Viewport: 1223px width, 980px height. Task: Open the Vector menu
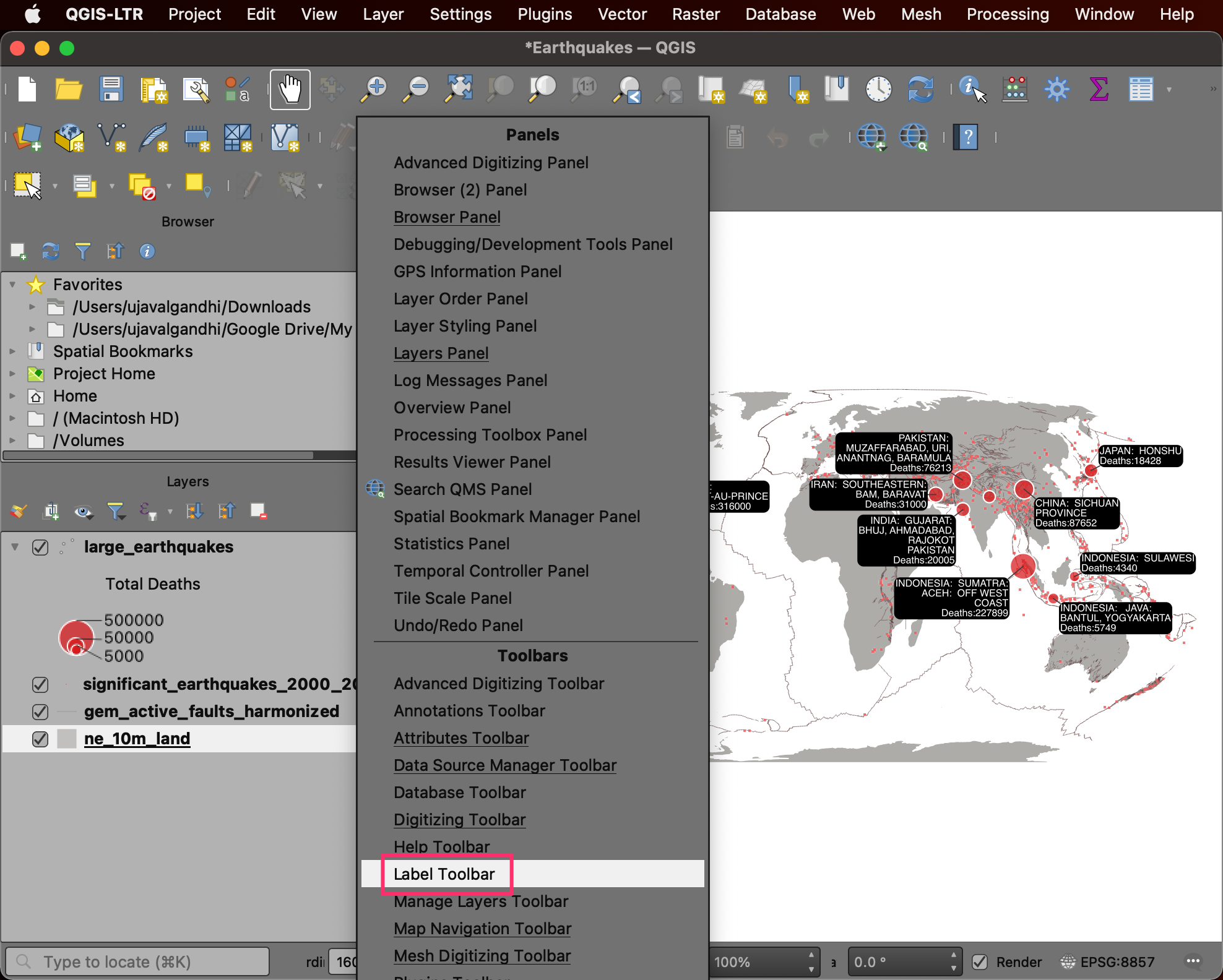(x=622, y=14)
